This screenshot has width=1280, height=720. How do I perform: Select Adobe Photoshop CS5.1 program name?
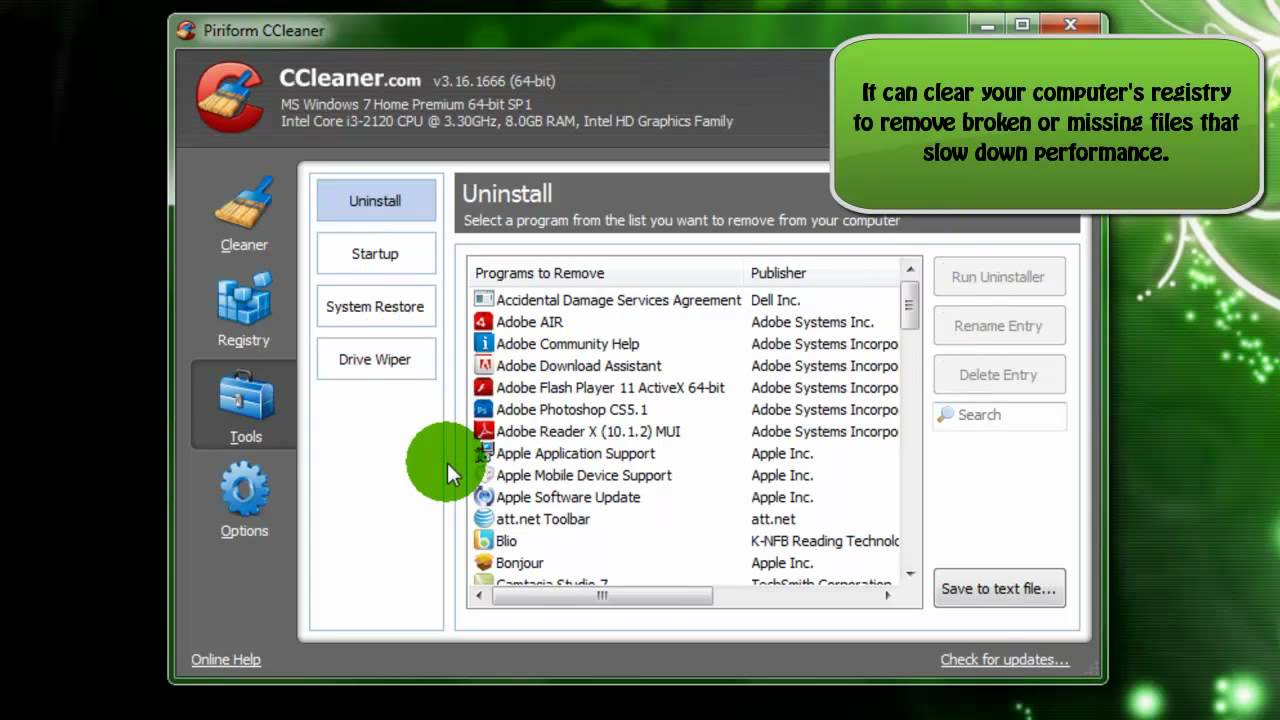[x=572, y=410]
